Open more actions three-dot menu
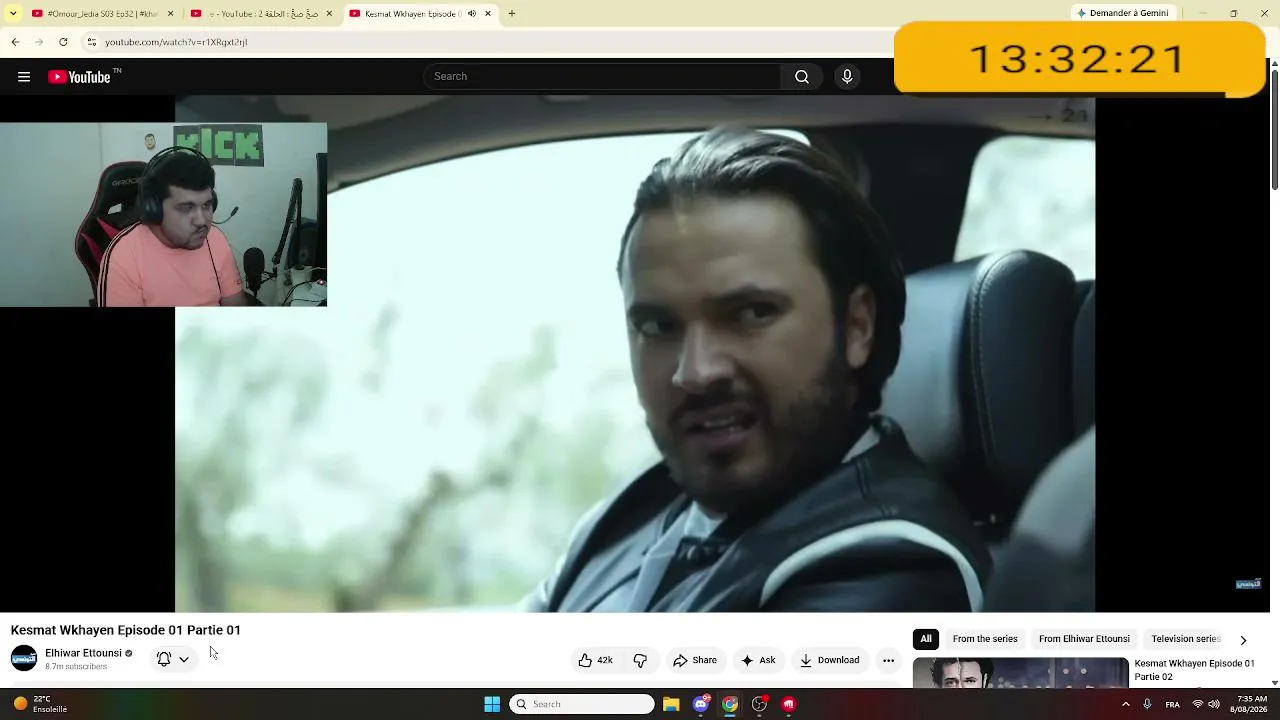 pos(888,660)
